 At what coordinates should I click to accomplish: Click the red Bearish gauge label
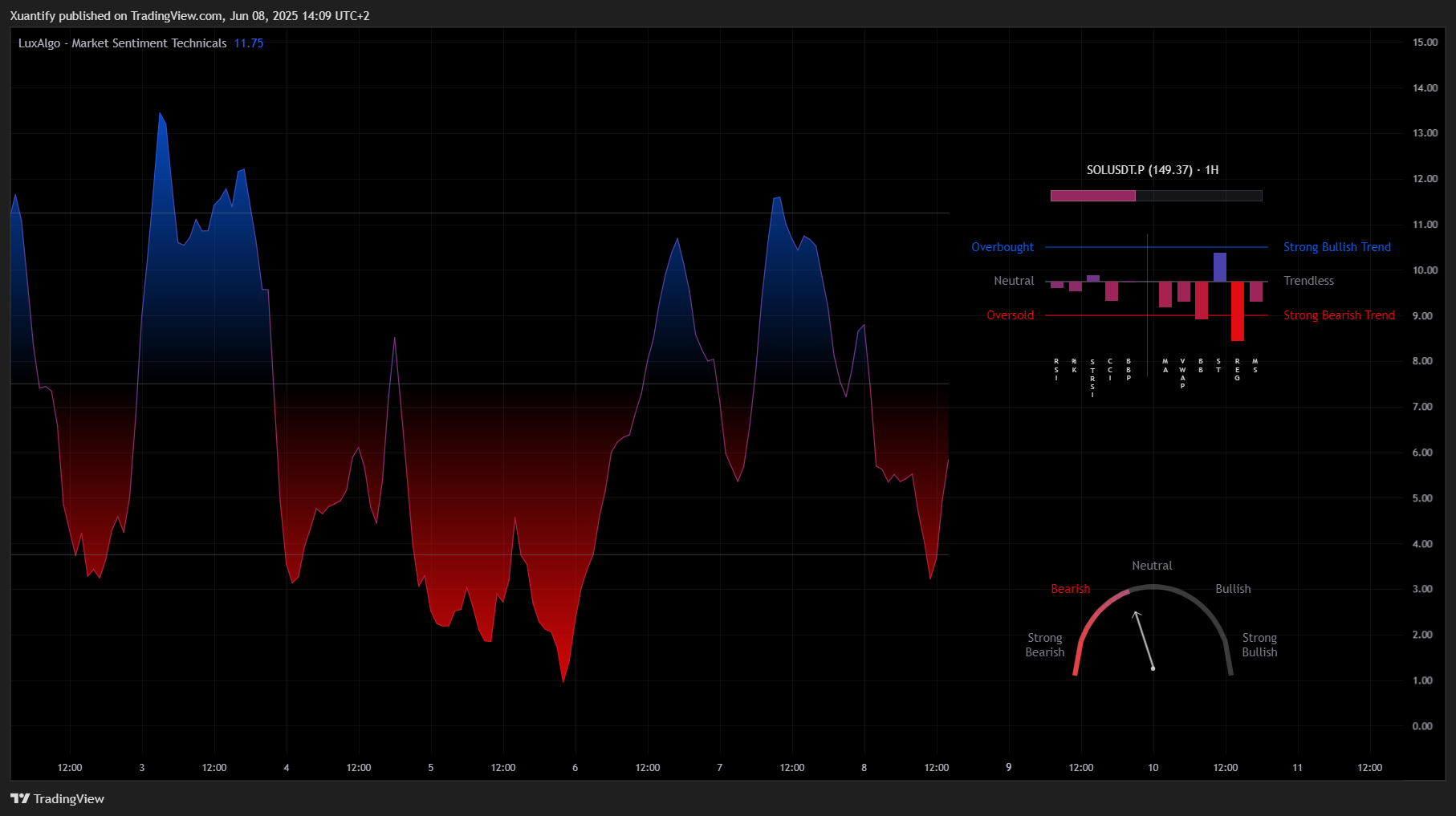point(1071,589)
